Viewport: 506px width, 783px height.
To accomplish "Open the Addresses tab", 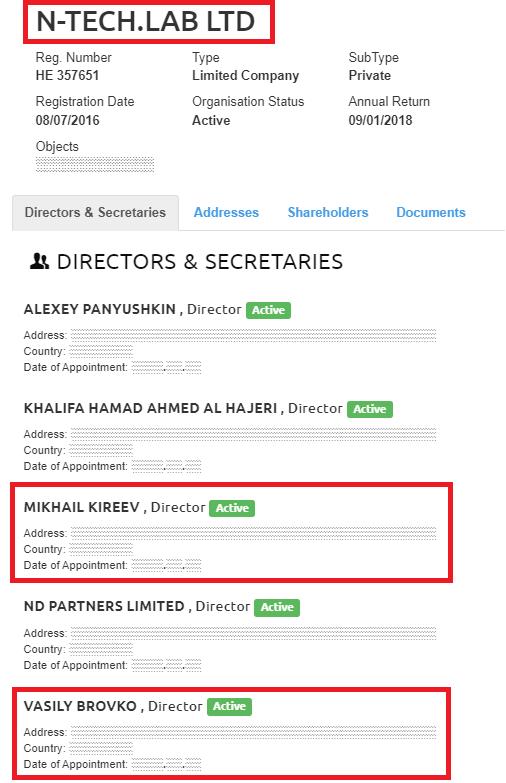I will point(226,212).
